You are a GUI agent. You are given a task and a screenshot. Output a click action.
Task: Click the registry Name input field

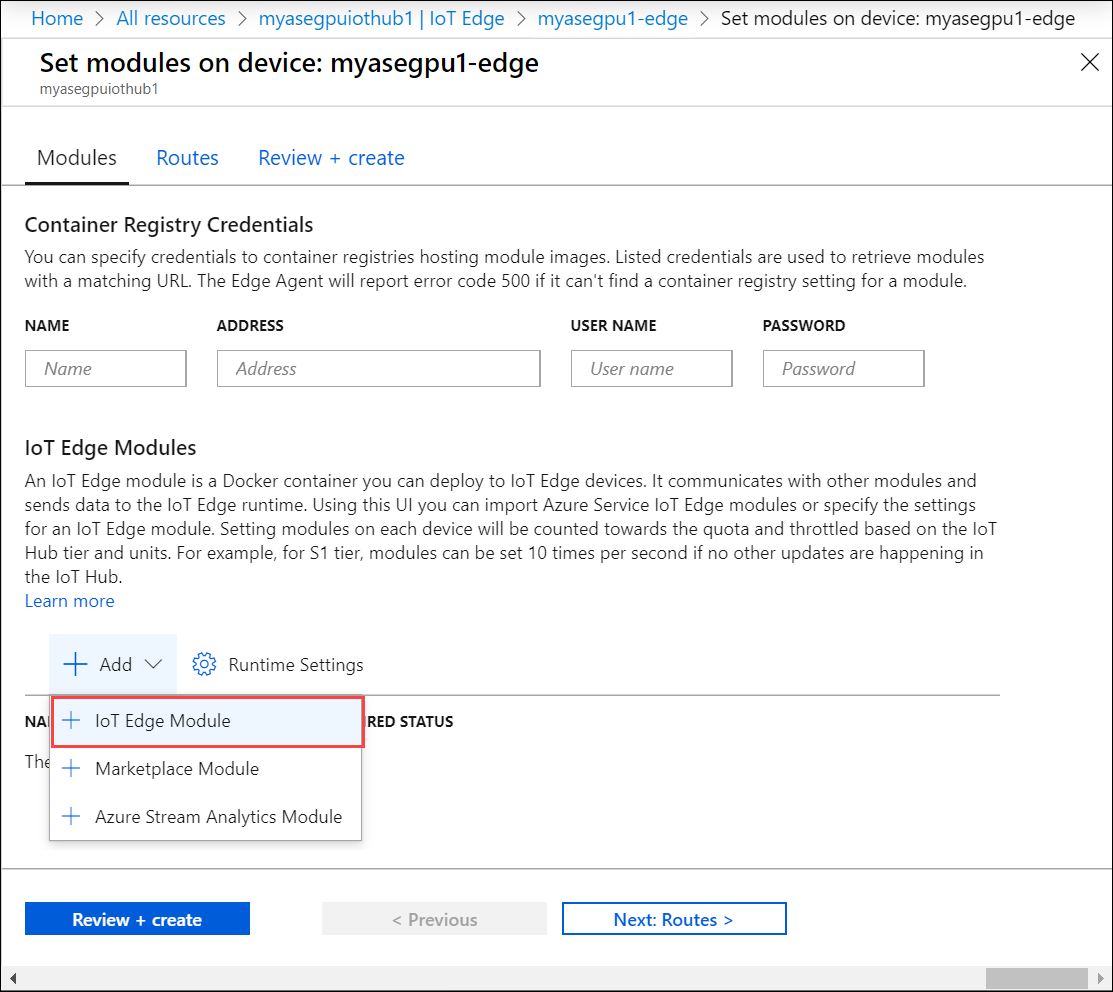pos(105,368)
